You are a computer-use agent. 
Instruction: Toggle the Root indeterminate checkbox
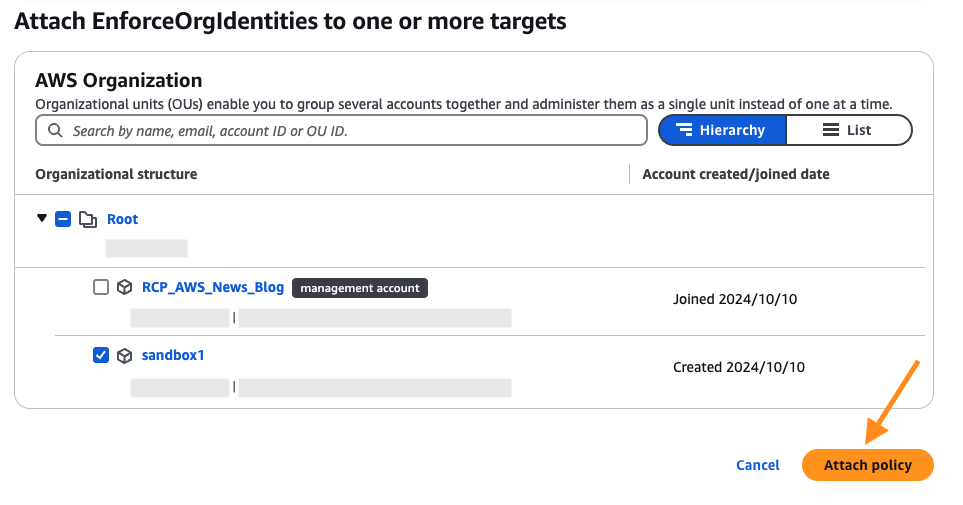pos(63,219)
